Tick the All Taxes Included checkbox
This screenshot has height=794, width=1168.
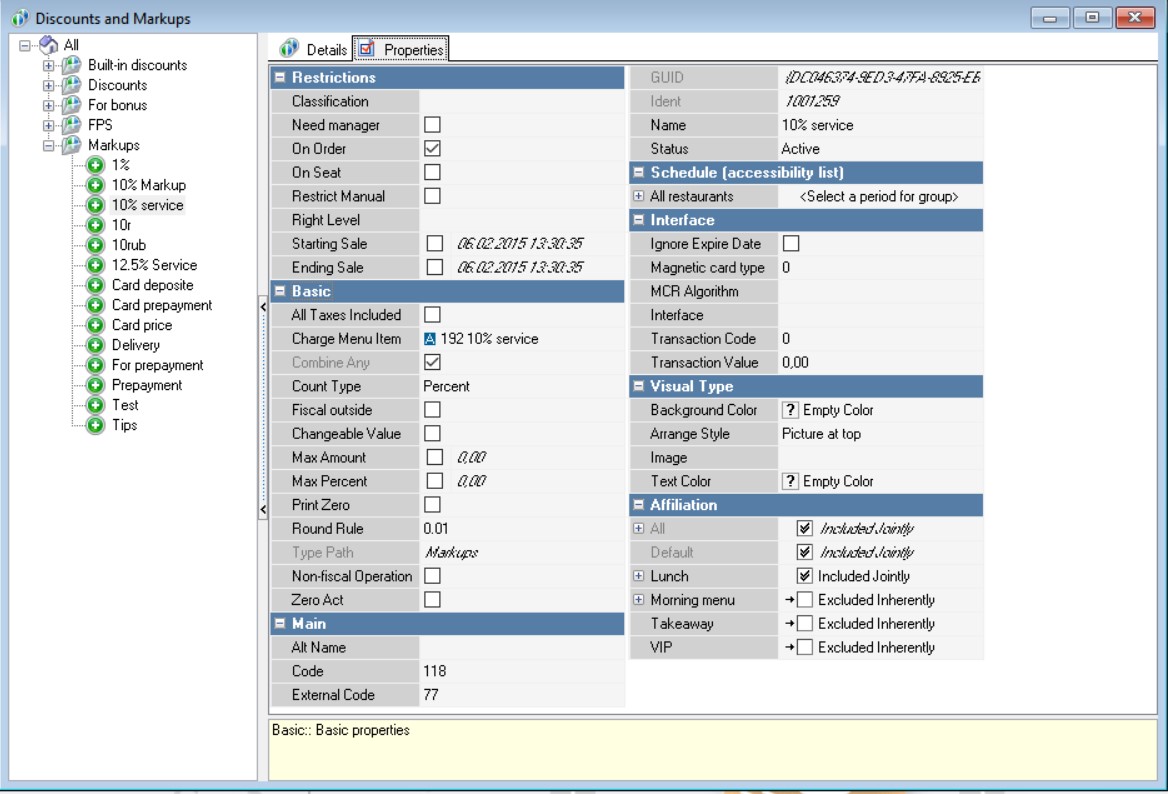pos(432,315)
